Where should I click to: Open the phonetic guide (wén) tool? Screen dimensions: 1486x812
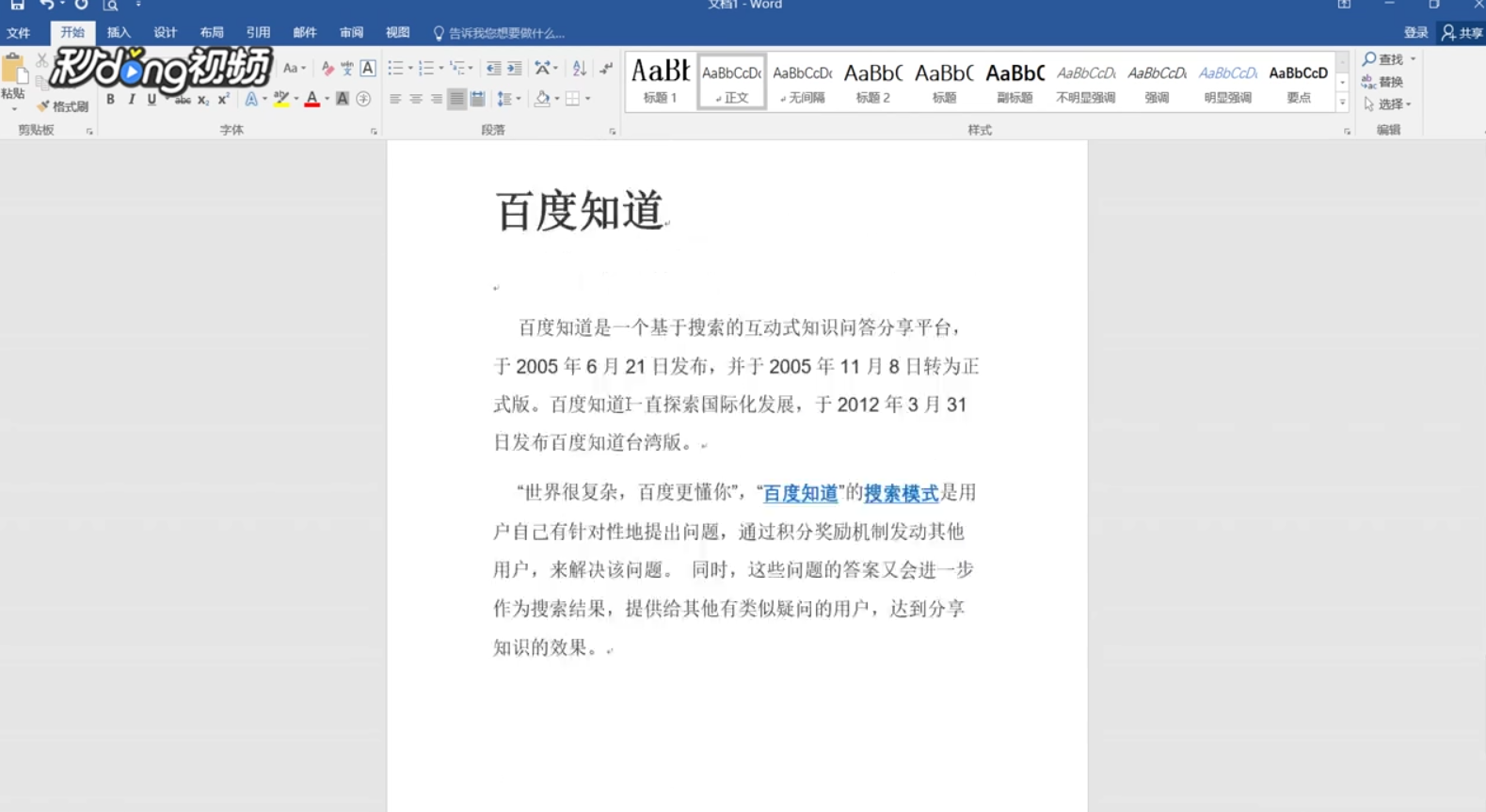[x=347, y=68]
